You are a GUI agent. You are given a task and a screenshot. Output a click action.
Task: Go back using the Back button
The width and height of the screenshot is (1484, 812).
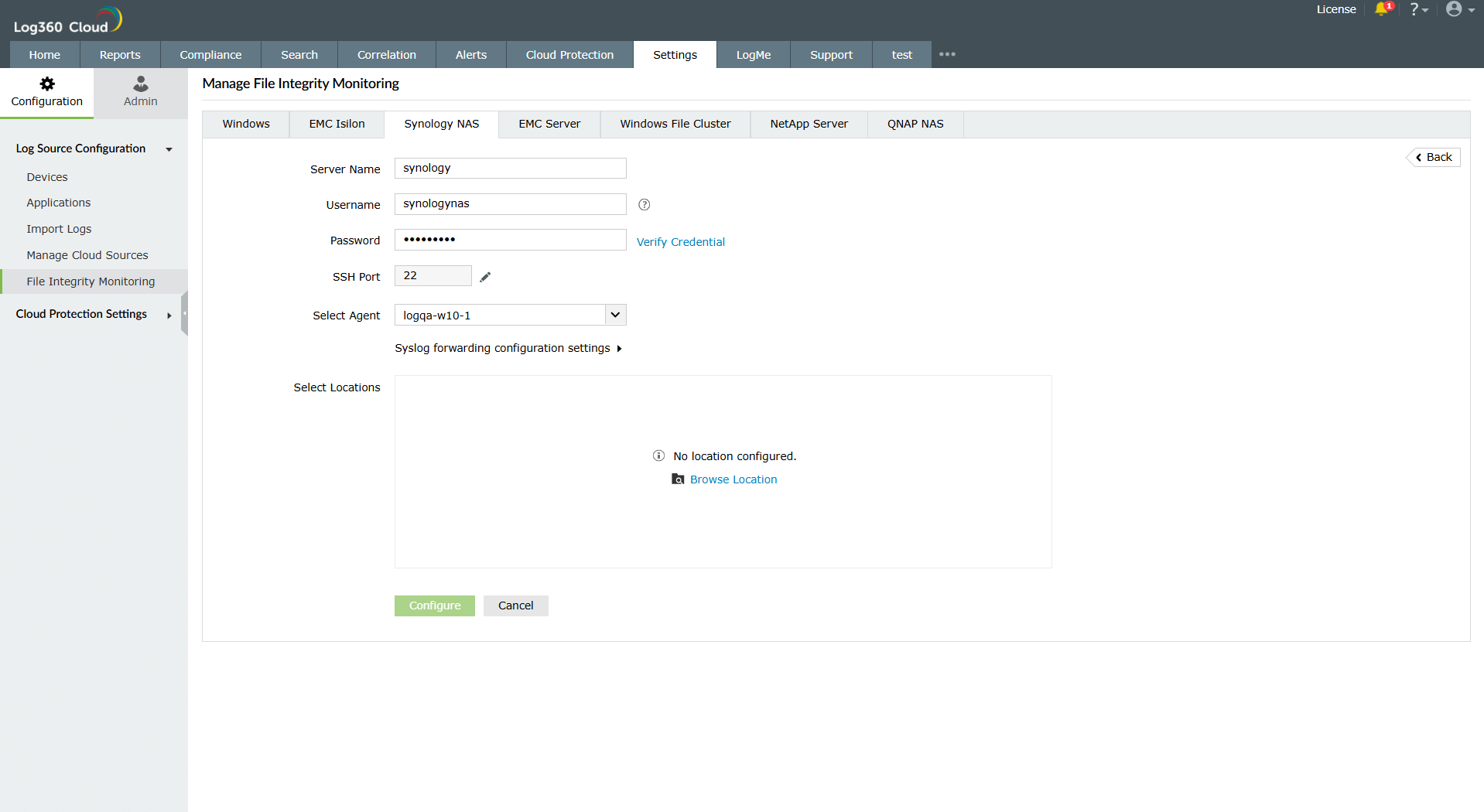(x=1434, y=158)
